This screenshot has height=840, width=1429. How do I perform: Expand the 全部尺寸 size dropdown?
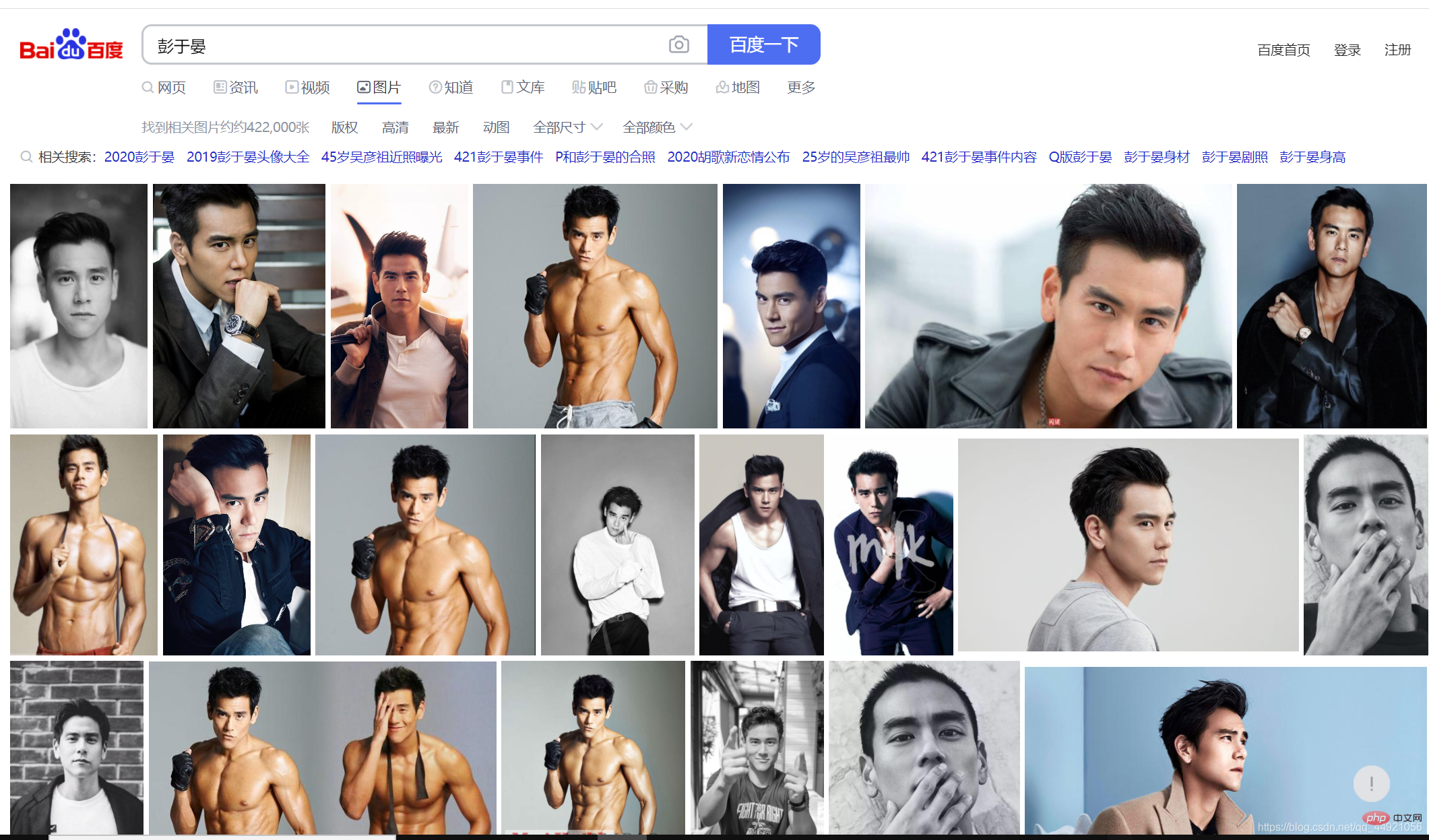567,127
